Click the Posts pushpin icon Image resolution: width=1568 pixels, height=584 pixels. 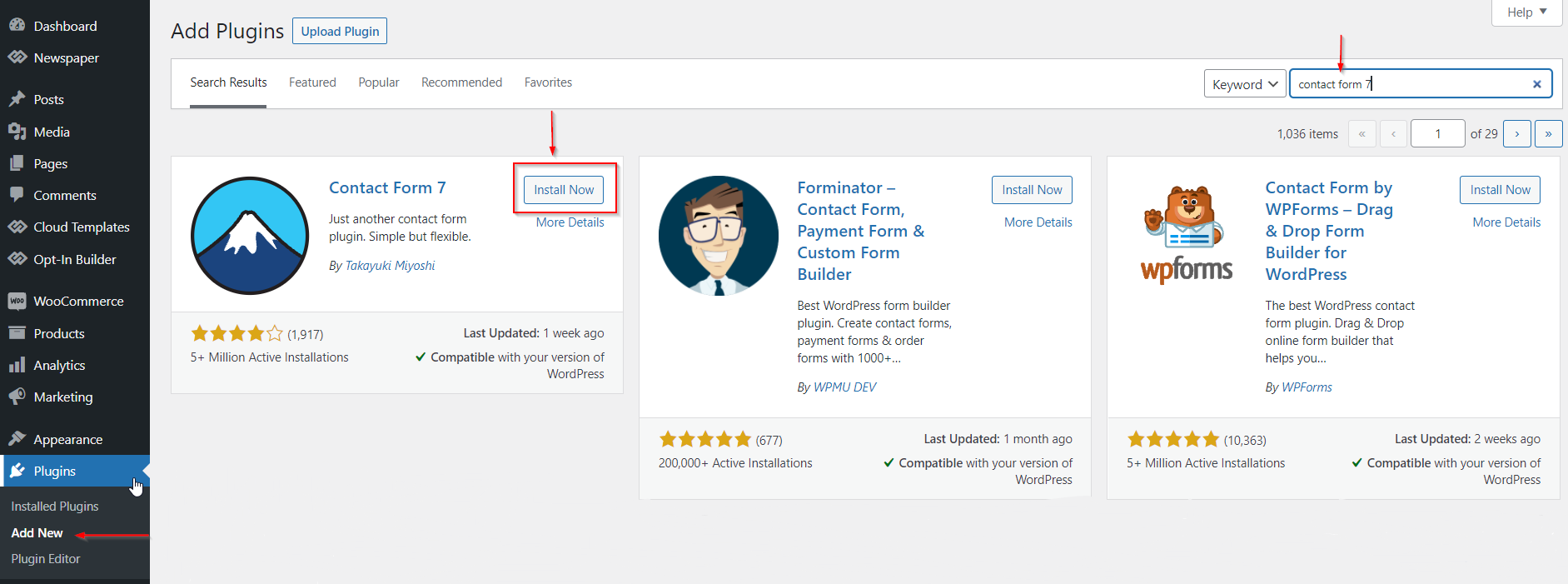[17, 99]
